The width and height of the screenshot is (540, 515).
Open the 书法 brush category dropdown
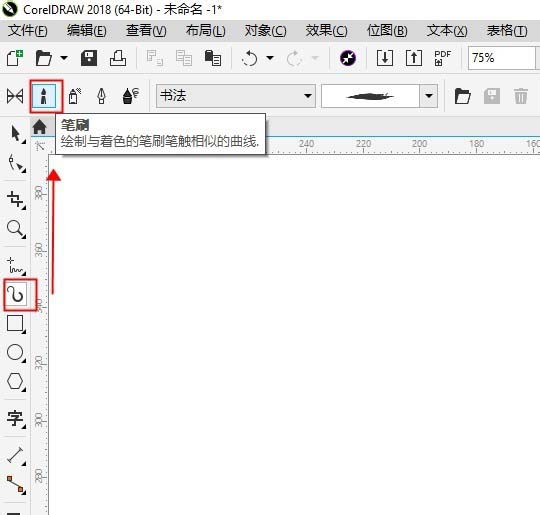click(236, 96)
